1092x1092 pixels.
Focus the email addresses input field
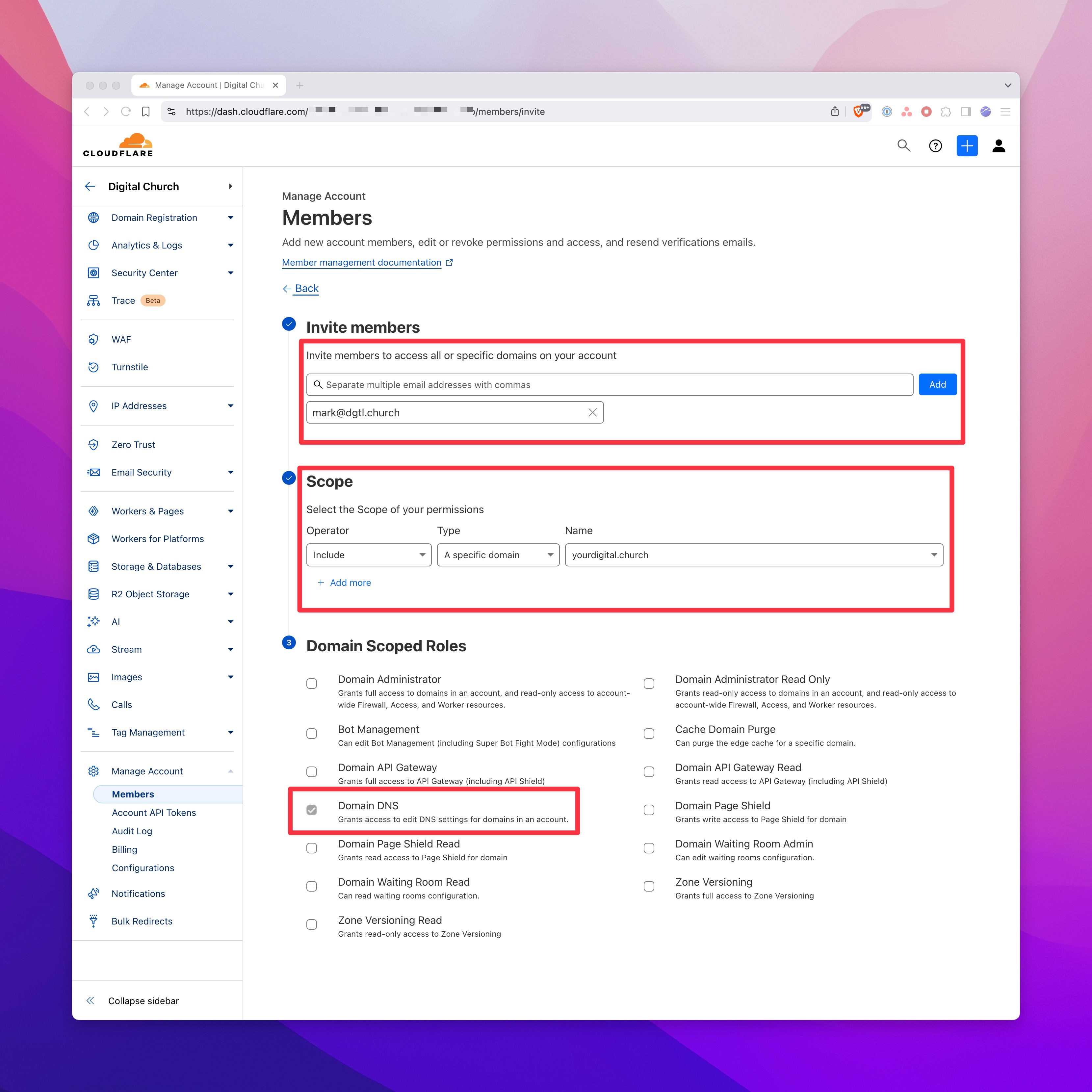pyautogui.click(x=609, y=384)
